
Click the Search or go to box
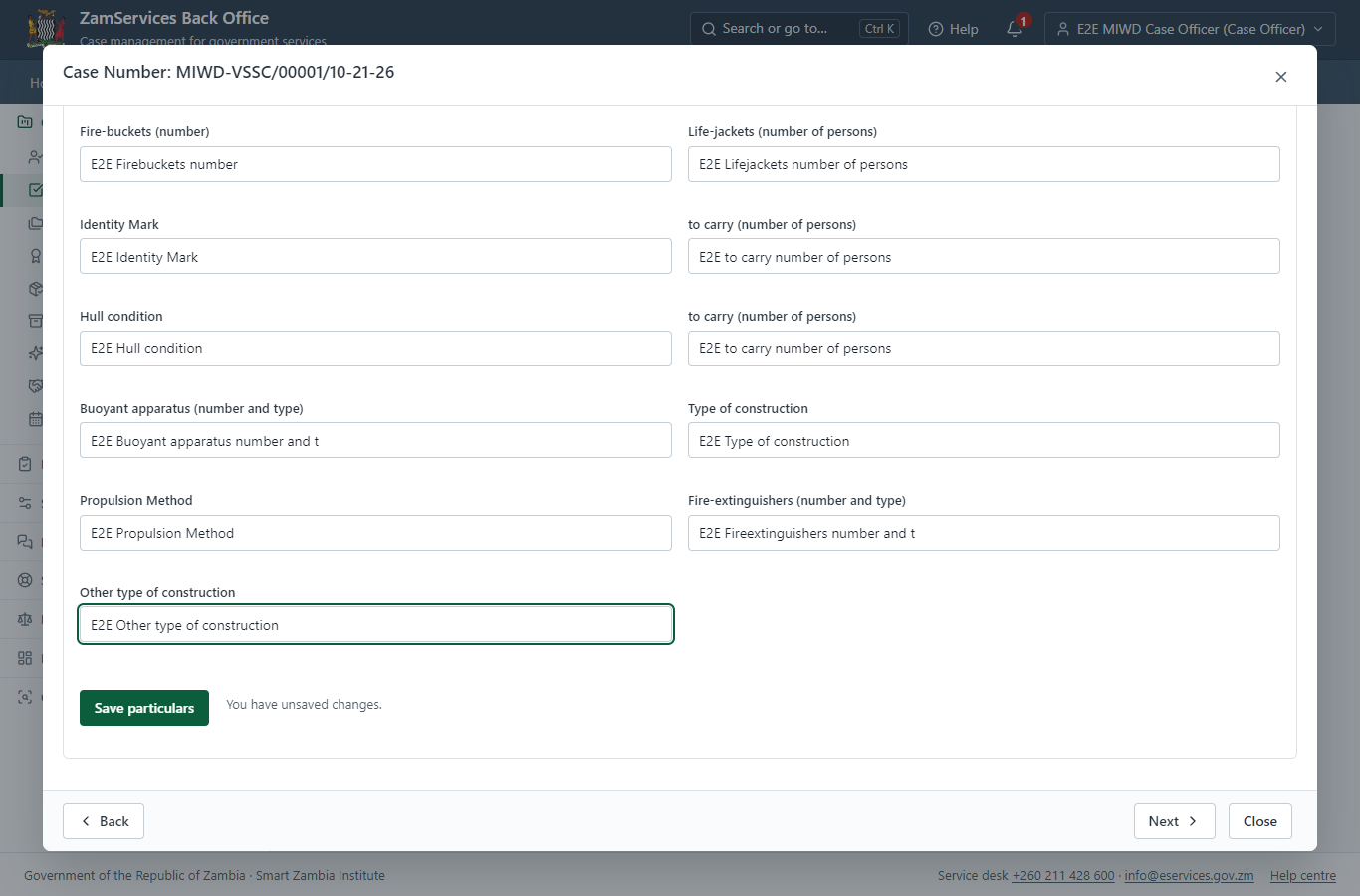click(798, 29)
